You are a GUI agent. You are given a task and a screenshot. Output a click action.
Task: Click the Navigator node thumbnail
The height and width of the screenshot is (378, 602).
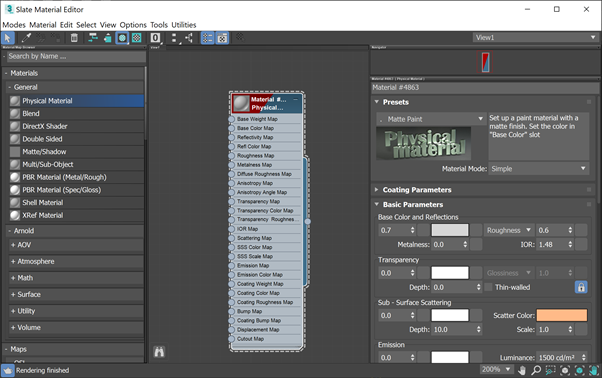click(x=485, y=63)
